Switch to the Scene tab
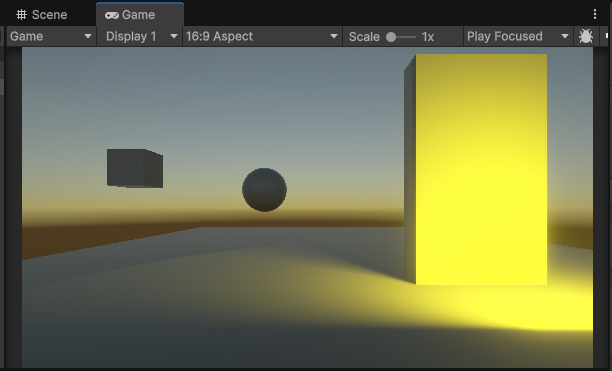The width and height of the screenshot is (612, 371). [x=42, y=15]
